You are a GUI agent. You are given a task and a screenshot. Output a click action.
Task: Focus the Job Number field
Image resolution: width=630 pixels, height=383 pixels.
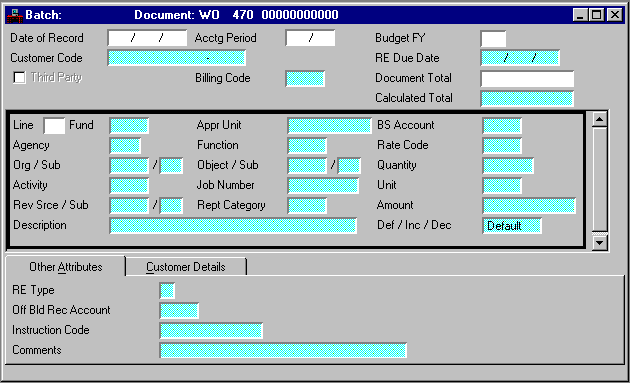(323, 186)
